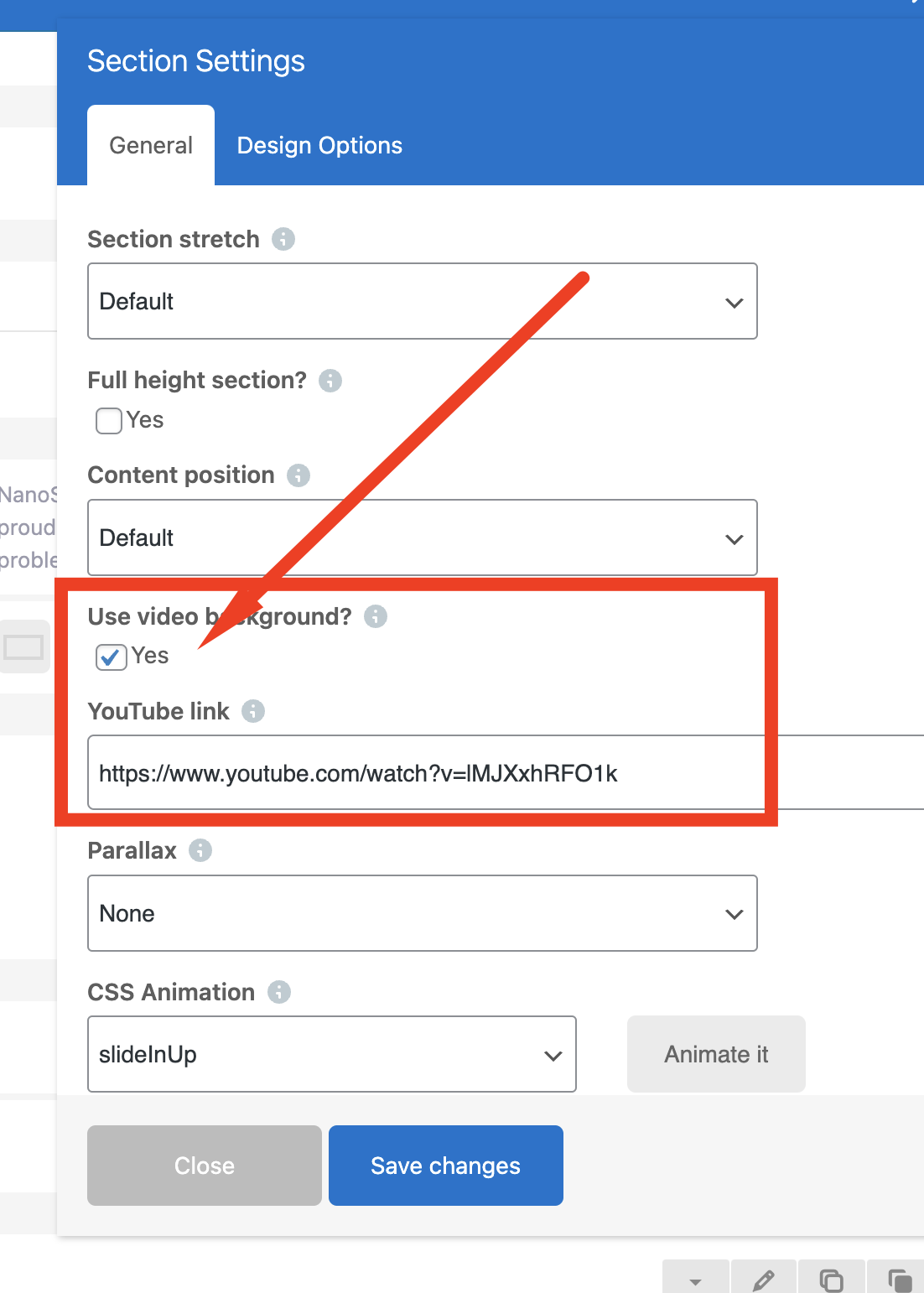Click the info icon next to YouTube link
This screenshot has height=1293, width=924.
[x=253, y=711]
